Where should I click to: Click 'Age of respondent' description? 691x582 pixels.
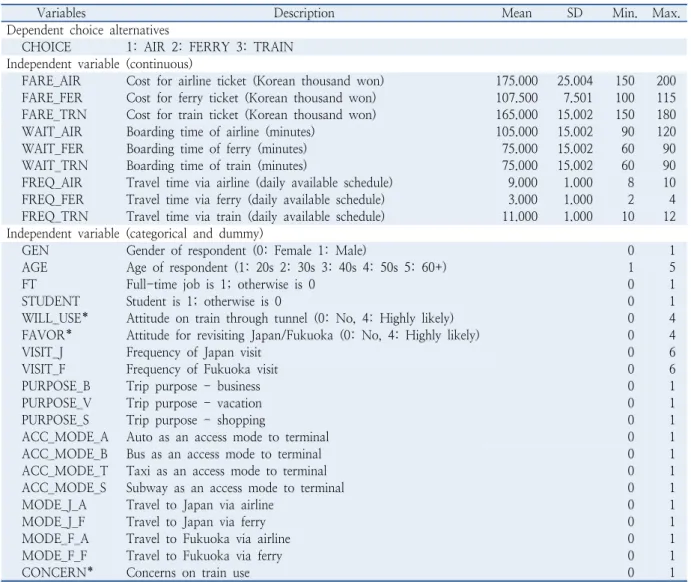286,267
